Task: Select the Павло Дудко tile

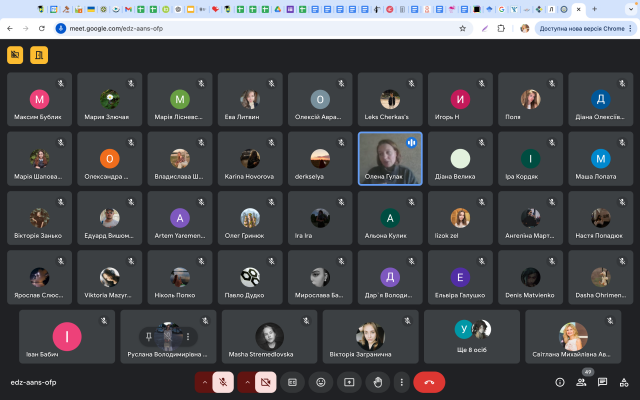Action: (250, 277)
